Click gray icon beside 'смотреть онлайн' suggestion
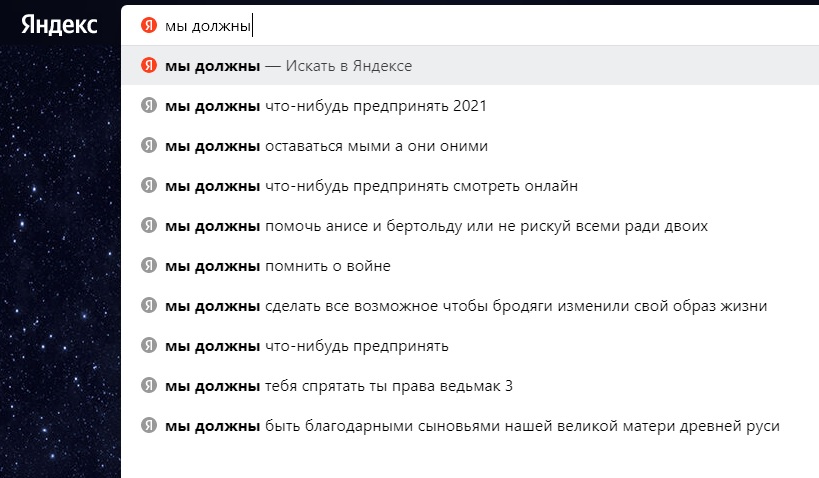Screen dimensions: 819x478 pyautogui.click(x=149, y=186)
